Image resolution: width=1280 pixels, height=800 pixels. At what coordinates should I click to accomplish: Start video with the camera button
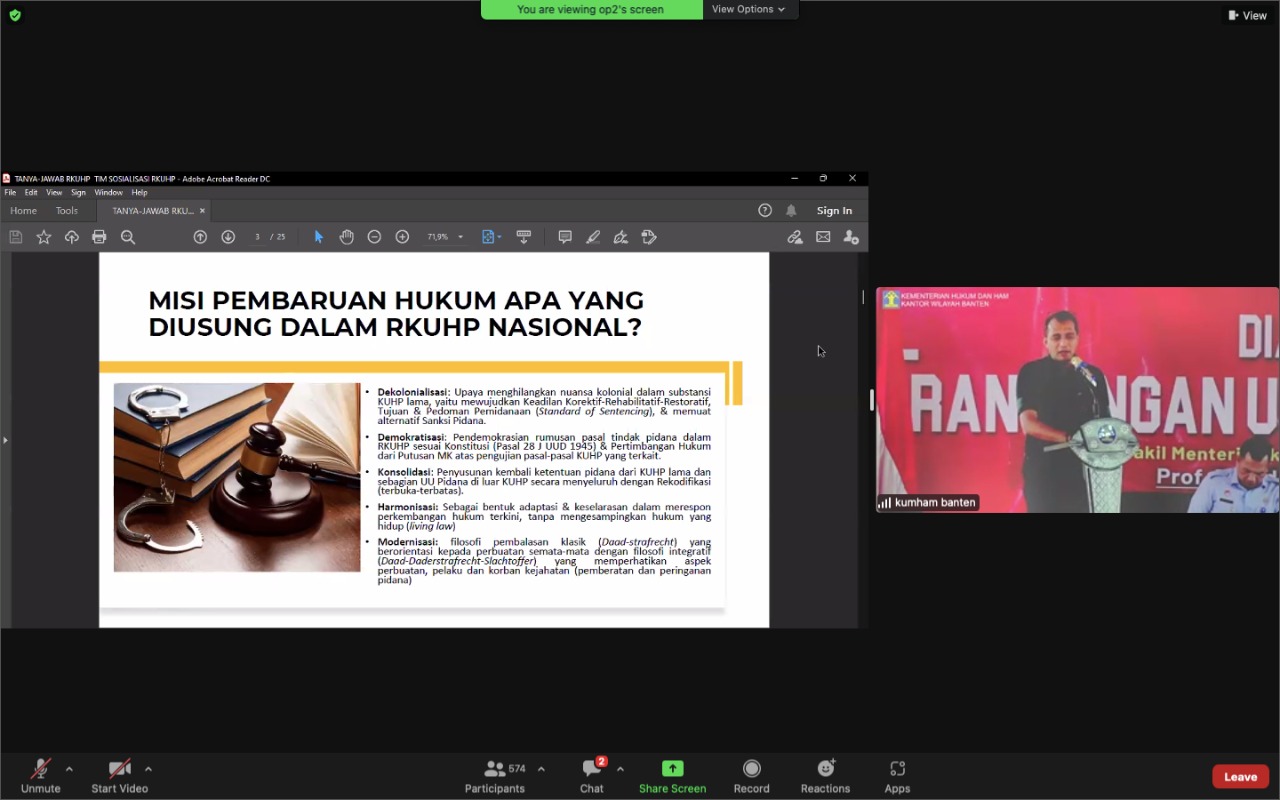119,775
